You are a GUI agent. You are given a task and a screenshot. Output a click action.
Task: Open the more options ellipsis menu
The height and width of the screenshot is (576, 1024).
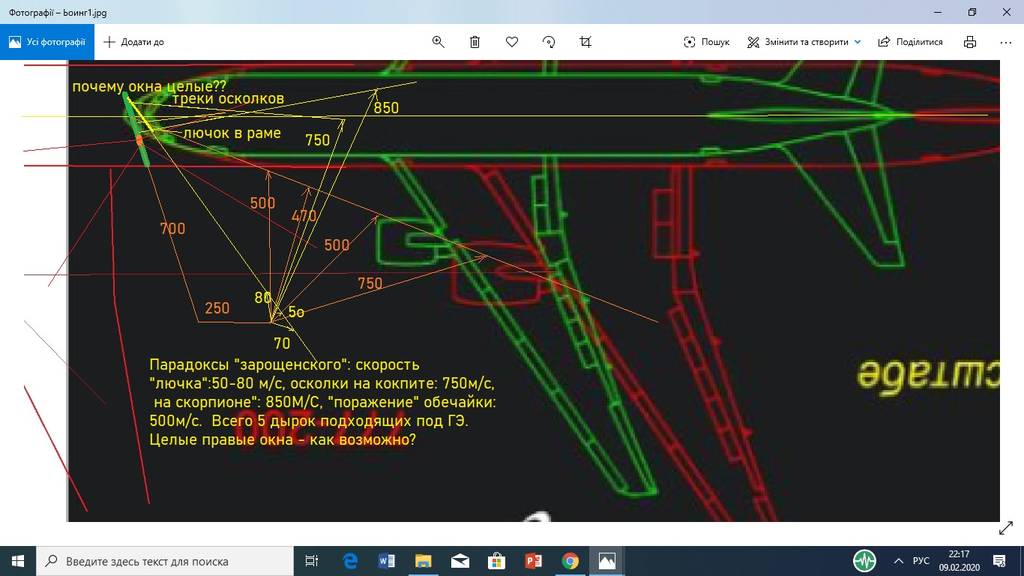click(x=1006, y=42)
